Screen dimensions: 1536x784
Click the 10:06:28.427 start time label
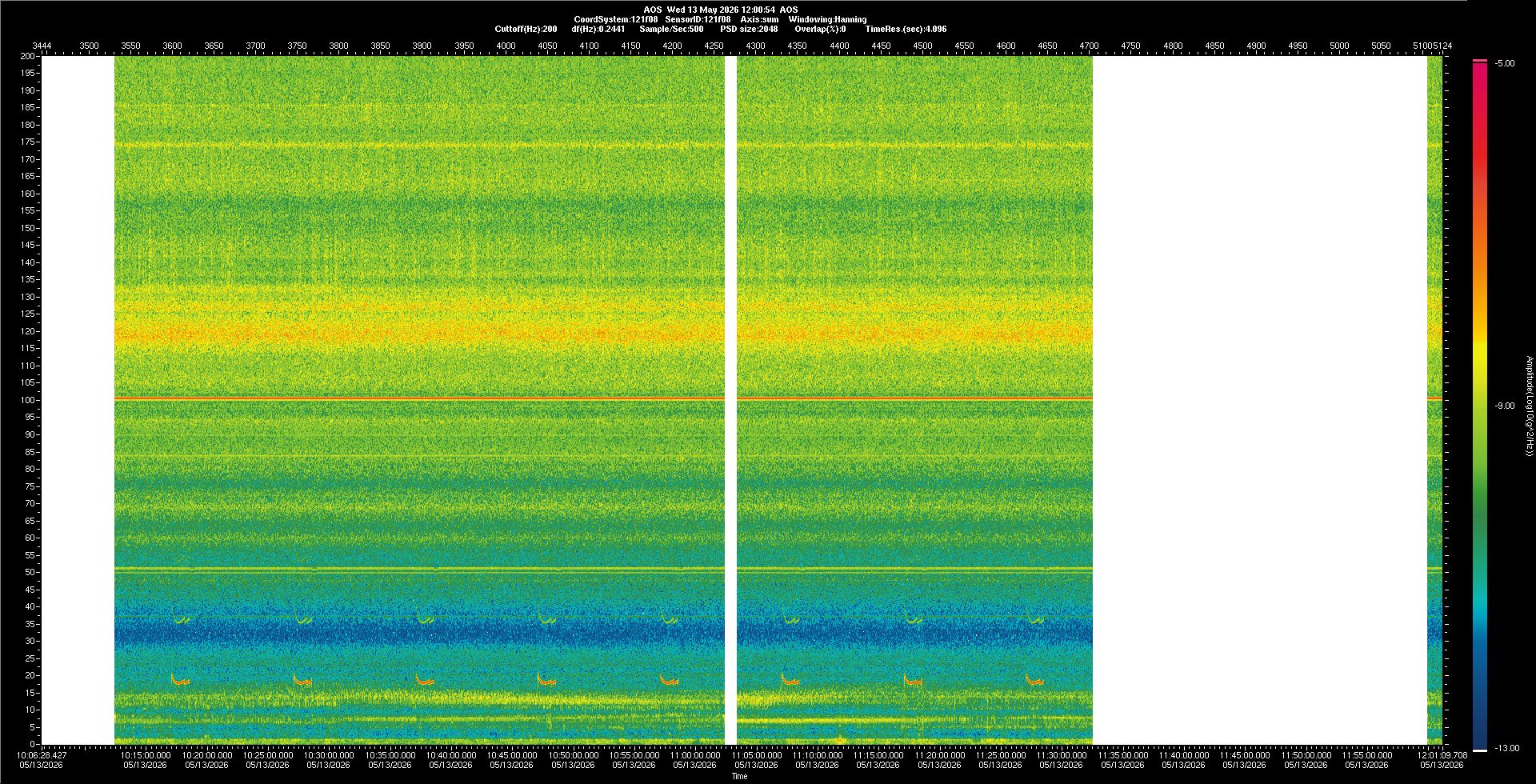(42, 754)
